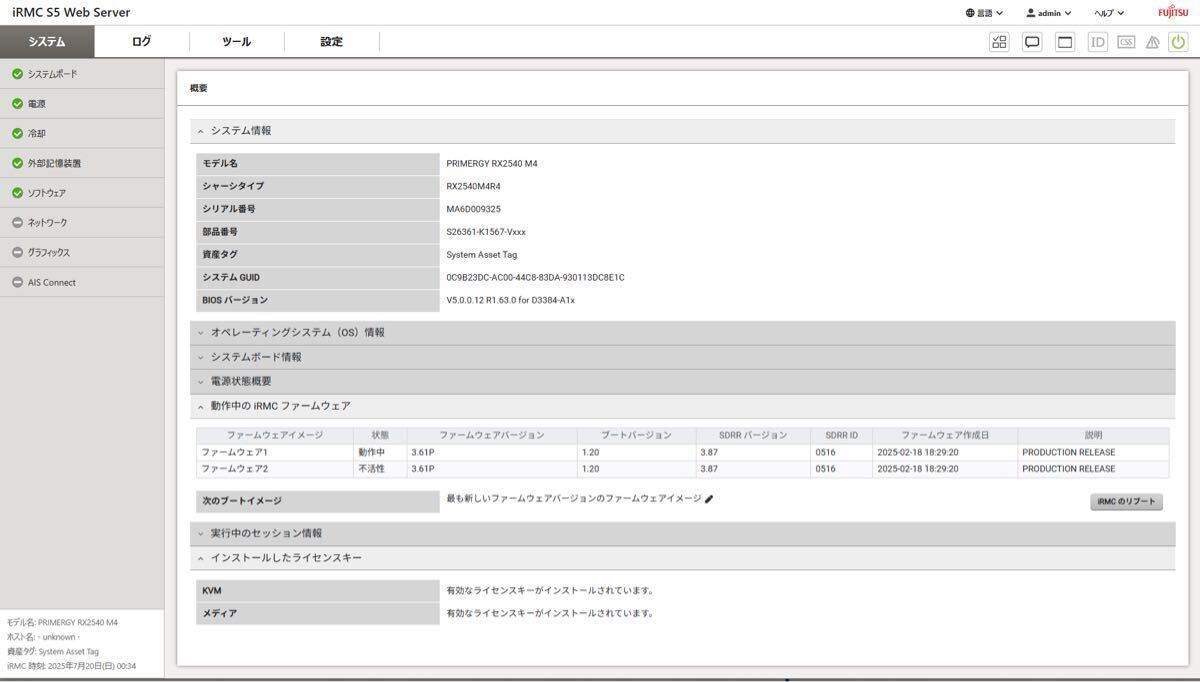The height and width of the screenshot is (682, 1200).
Task: Click the green check icon beside 冷却
Action: [x=17, y=133]
